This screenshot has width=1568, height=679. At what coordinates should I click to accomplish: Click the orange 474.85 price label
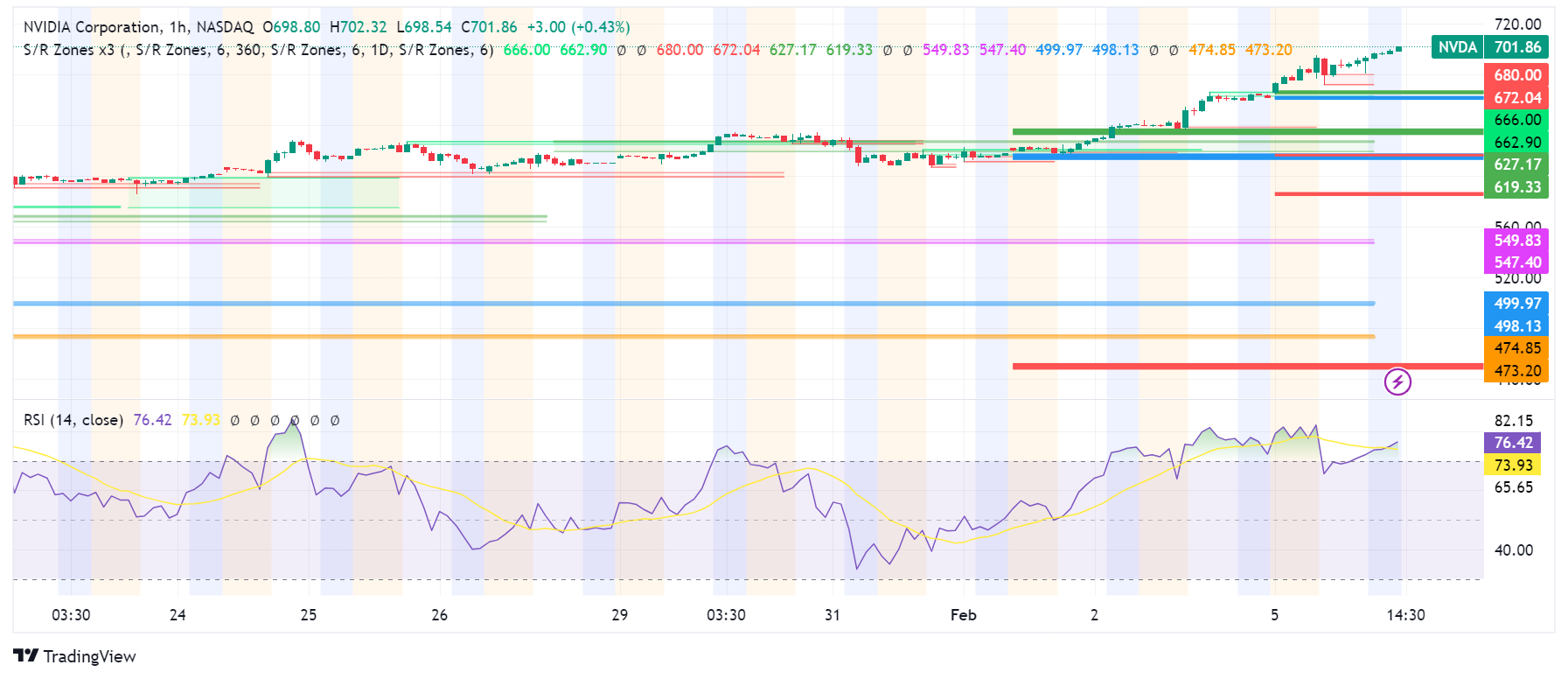pyautogui.click(x=1516, y=348)
